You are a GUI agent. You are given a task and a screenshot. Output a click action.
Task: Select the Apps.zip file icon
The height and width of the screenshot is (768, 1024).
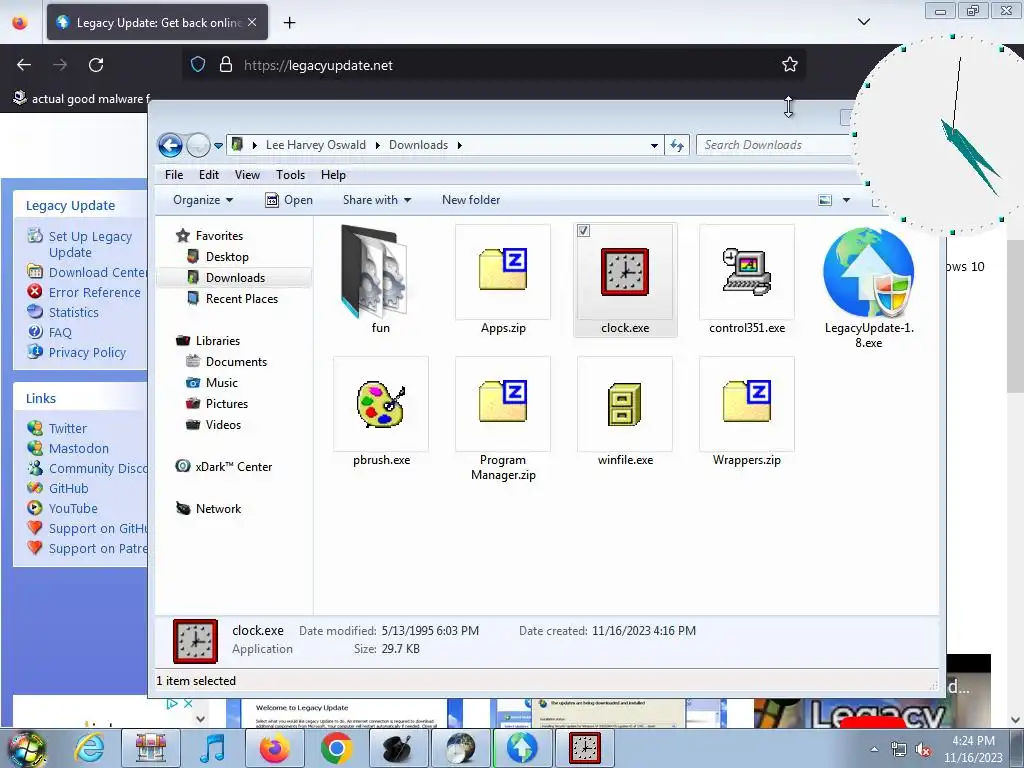tap(503, 269)
